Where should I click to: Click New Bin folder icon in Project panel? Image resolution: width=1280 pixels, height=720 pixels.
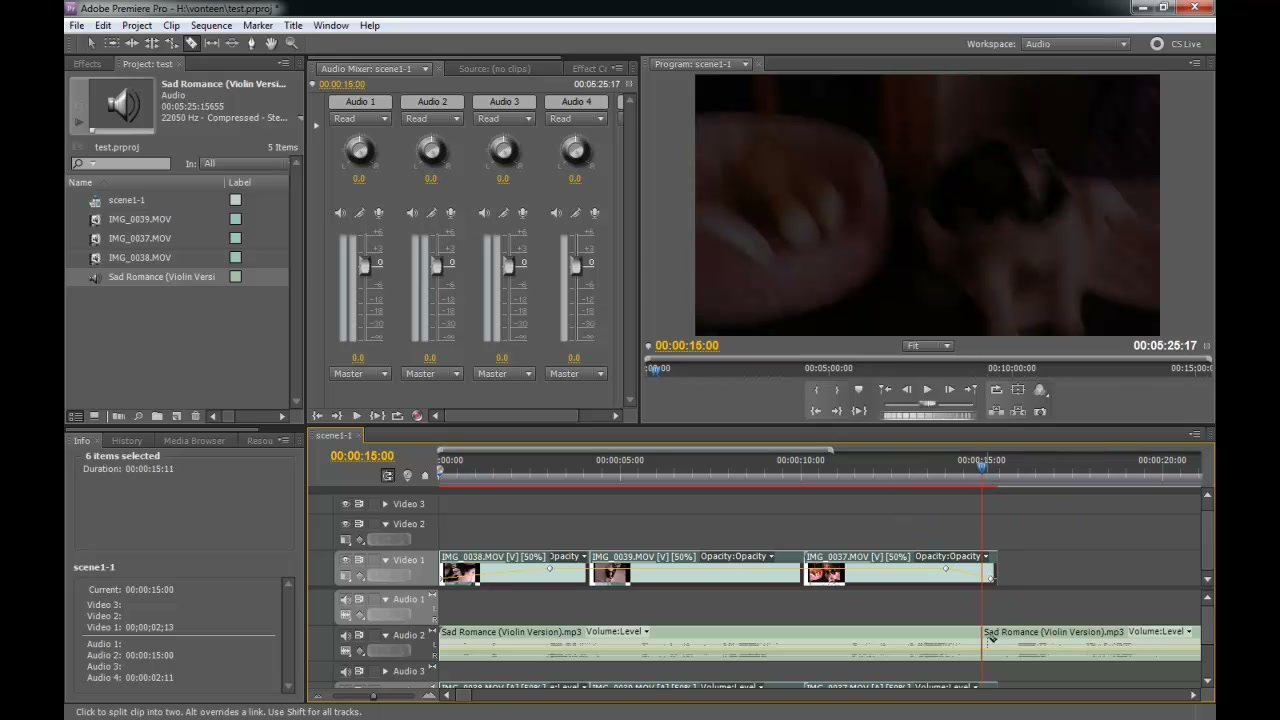(x=157, y=416)
